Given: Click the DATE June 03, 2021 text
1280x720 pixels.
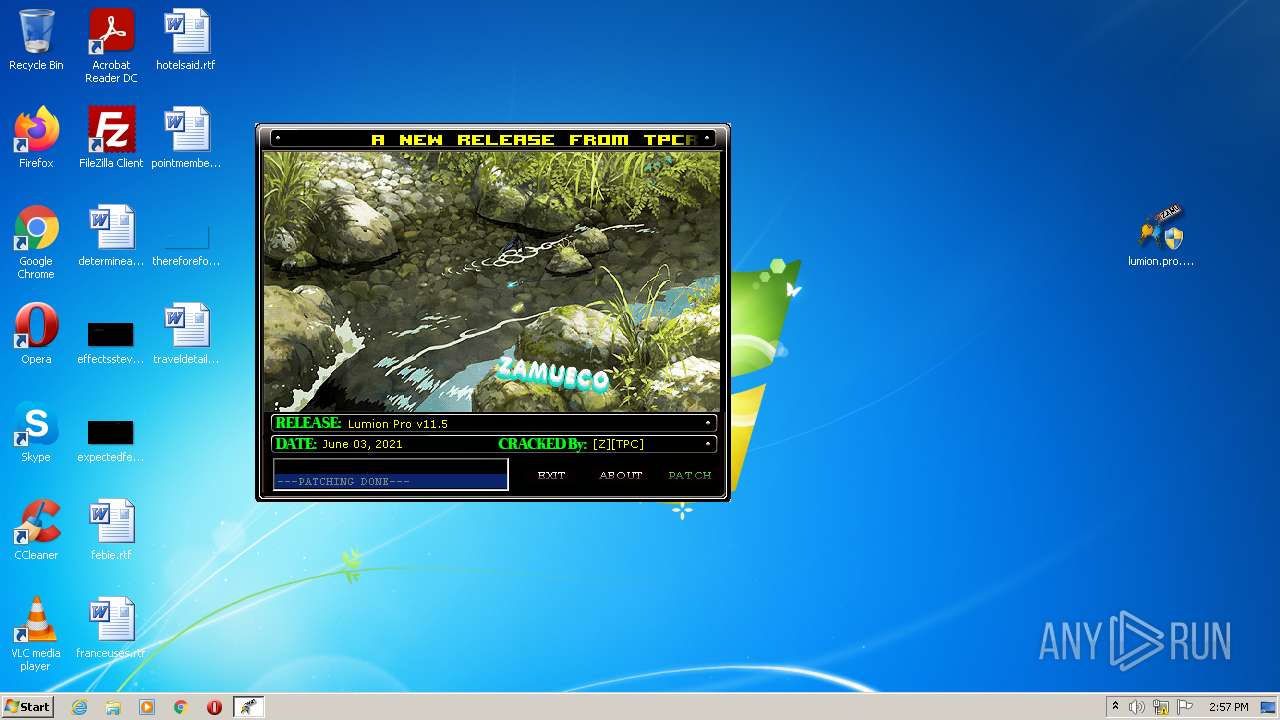Looking at the screenshot, I should (x=339, y=444).
